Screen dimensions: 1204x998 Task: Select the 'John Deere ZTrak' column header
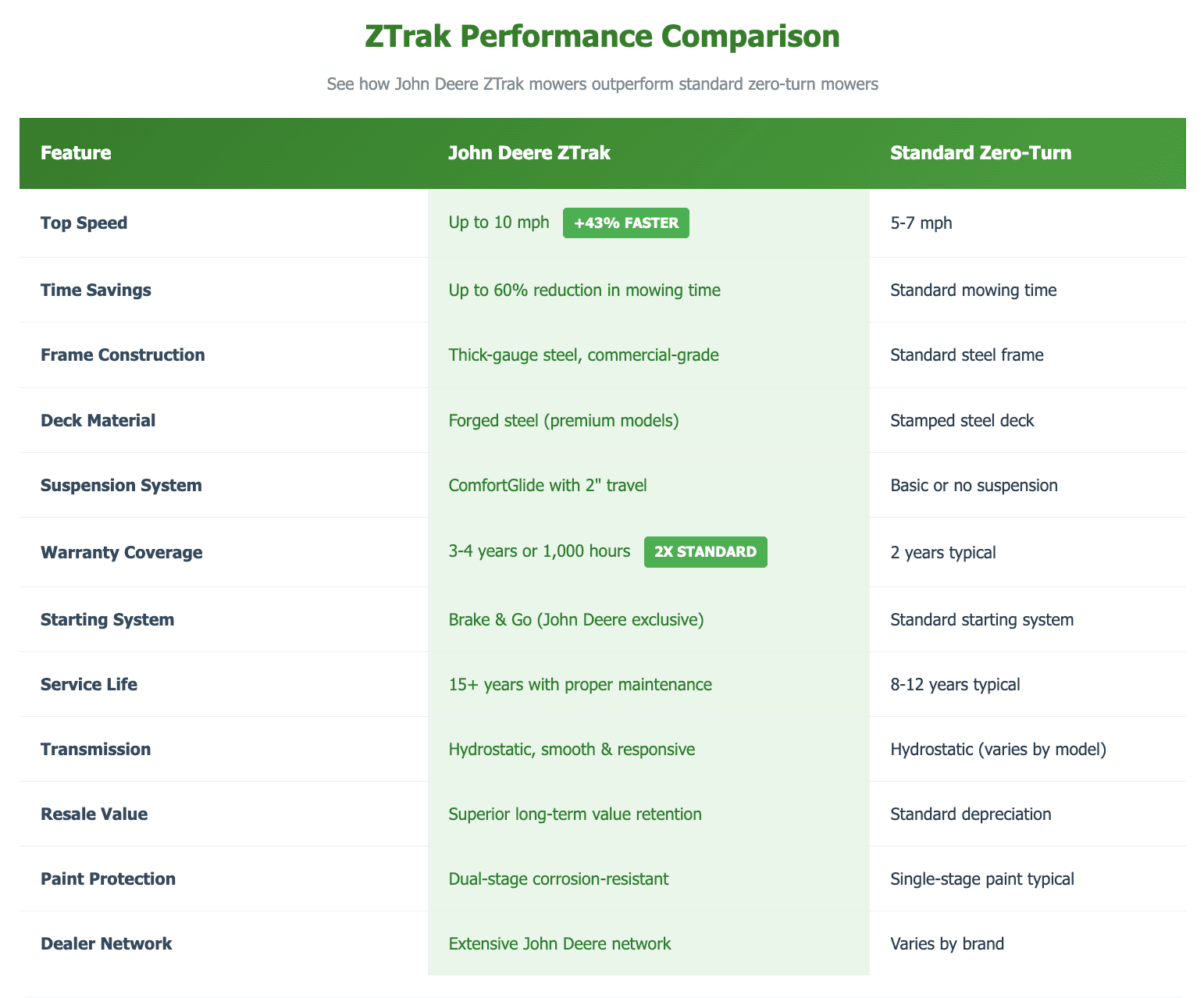click(529, 153)
